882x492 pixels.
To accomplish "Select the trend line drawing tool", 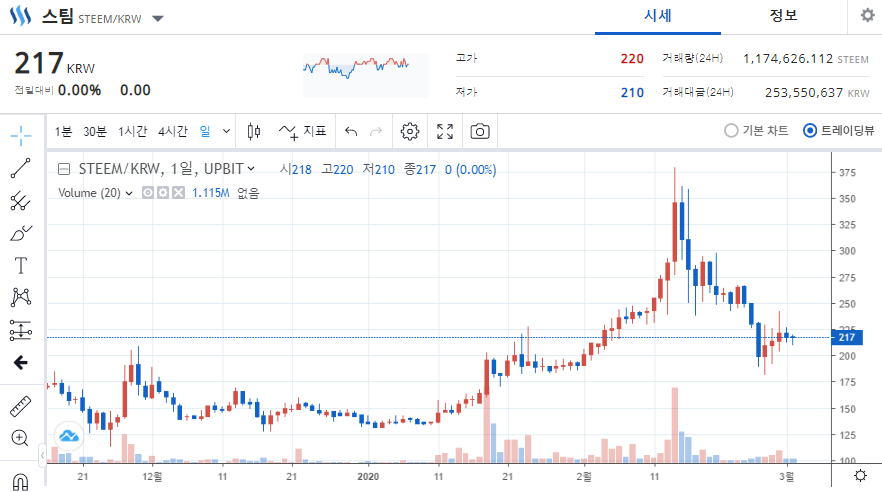I will tap(21, 168).
